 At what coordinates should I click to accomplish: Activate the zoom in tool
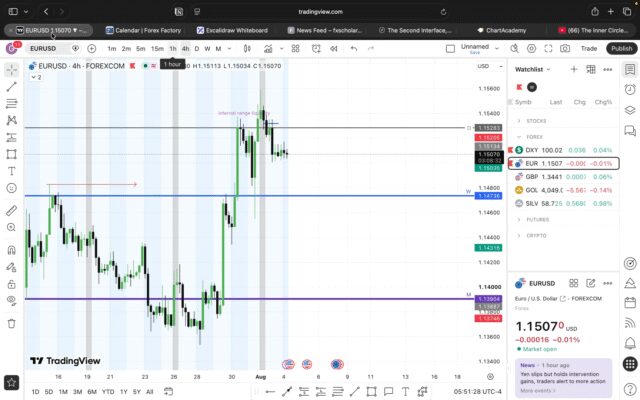tap(11, 227)
